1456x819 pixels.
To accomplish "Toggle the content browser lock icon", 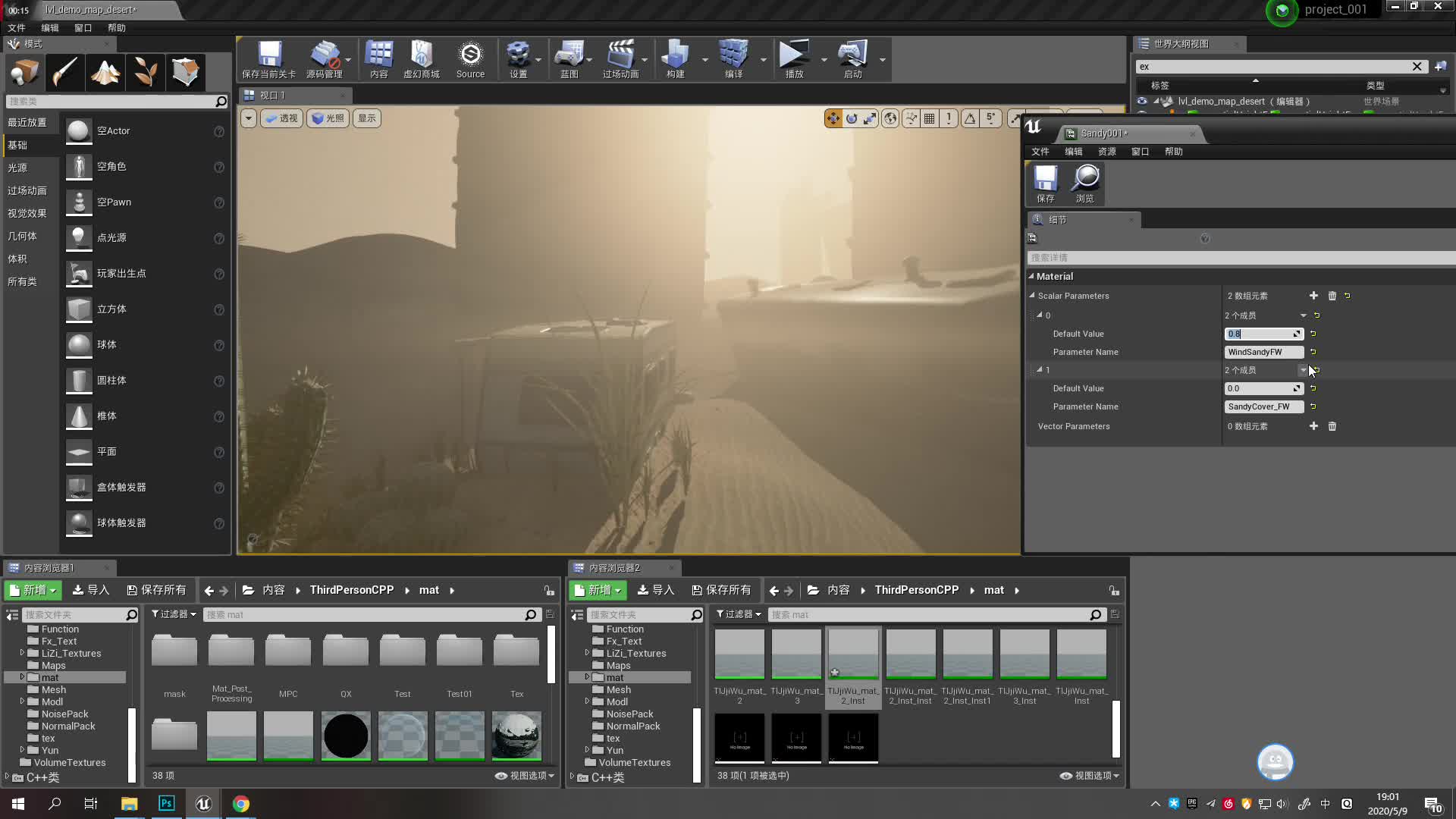I will pyautogui.click(x=549, y=590).
